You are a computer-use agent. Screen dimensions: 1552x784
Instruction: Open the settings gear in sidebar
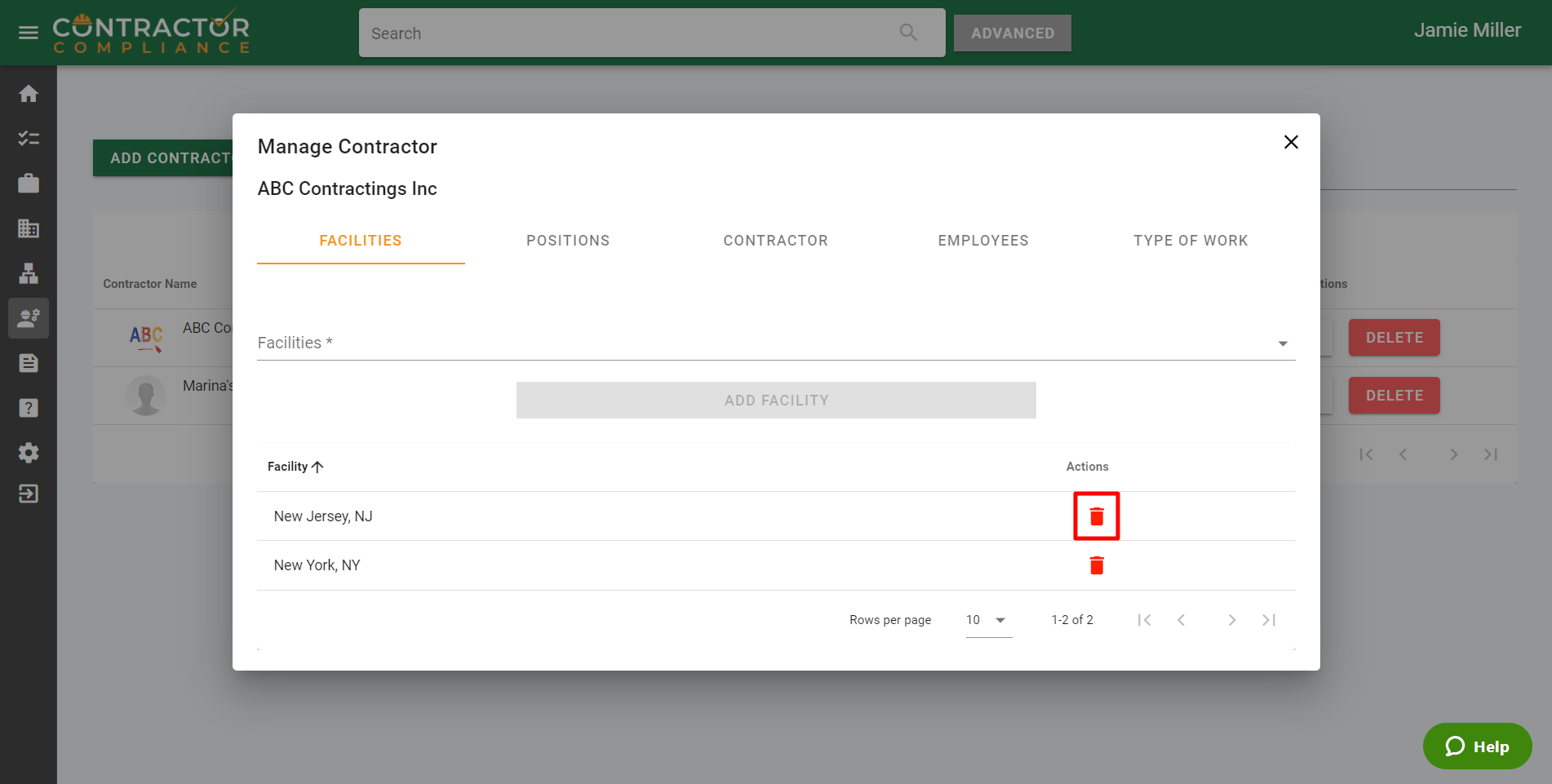pos(29,453)
